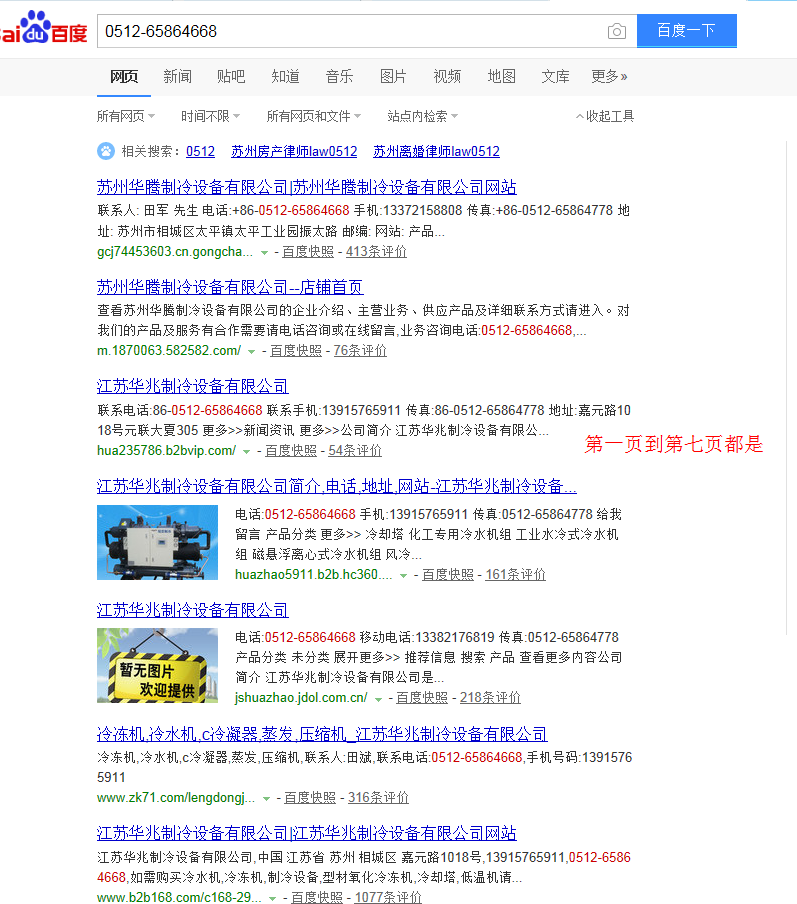797x904 pixels.
Task: Click the URL www.zk71.com/lengdongj...
Action: click(x=176, y=798)
